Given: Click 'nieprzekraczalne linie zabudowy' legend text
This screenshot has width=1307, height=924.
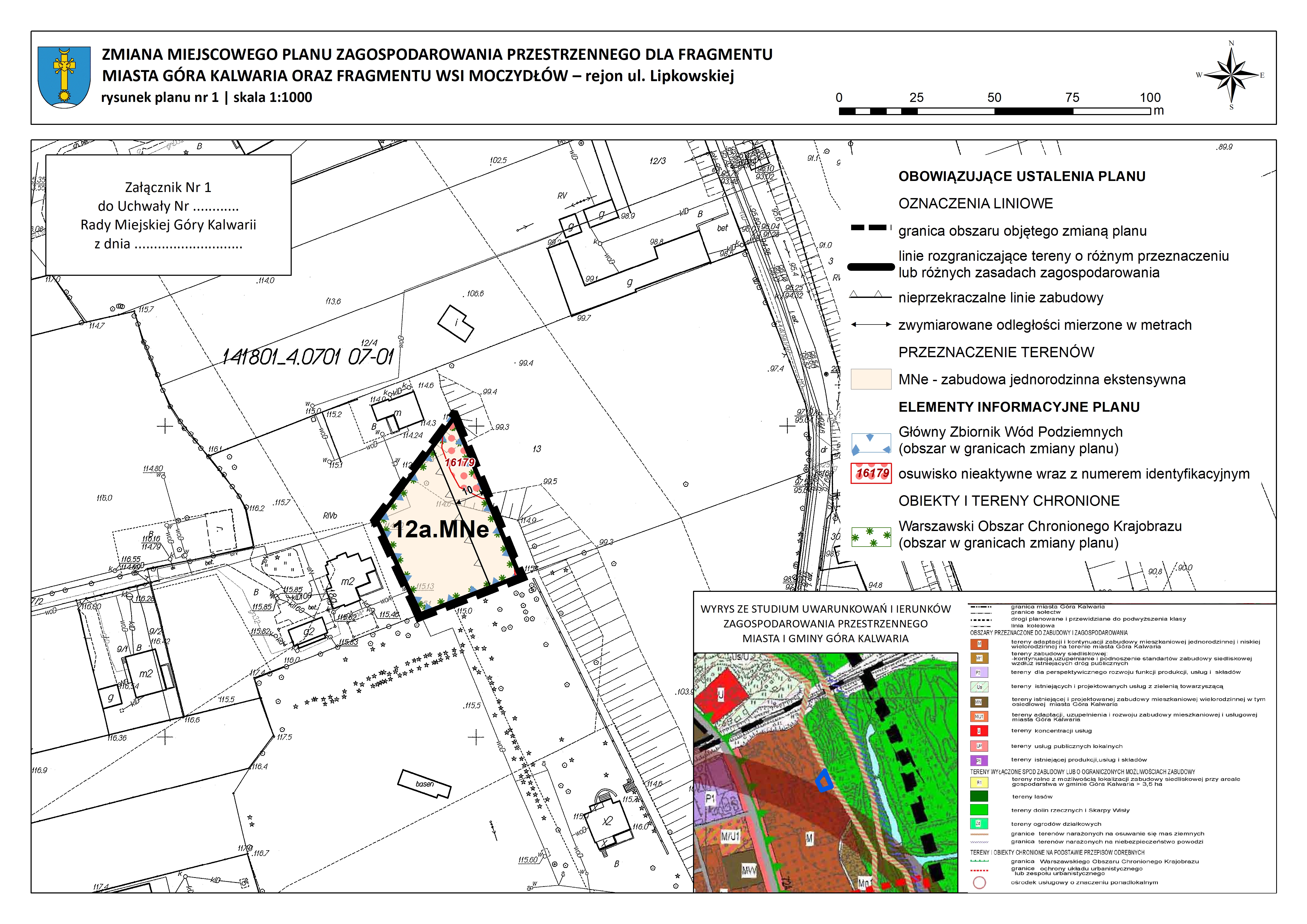Looking at the screenshot, I should point(1001,298).
